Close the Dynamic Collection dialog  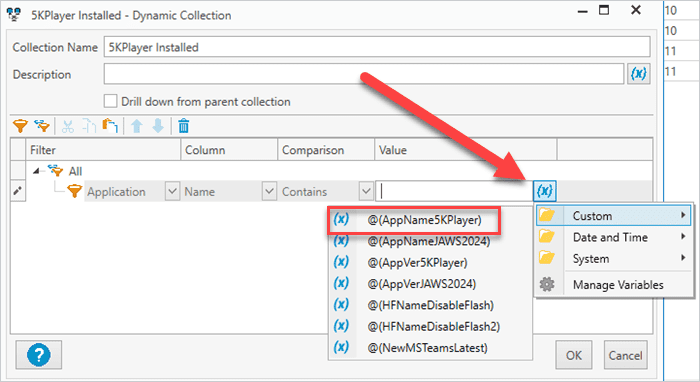tap(636, 10)
